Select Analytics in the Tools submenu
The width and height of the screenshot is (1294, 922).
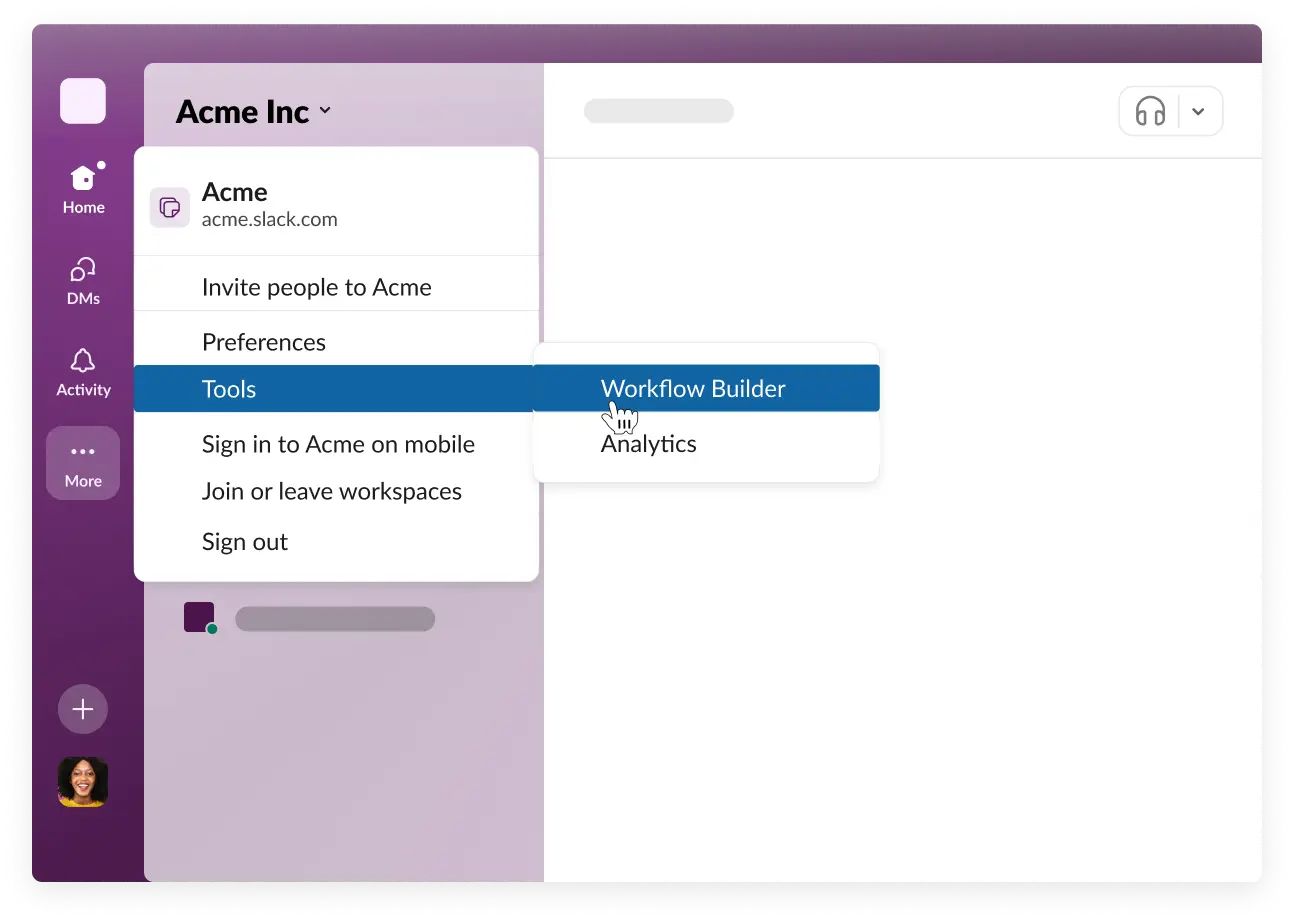648,444
